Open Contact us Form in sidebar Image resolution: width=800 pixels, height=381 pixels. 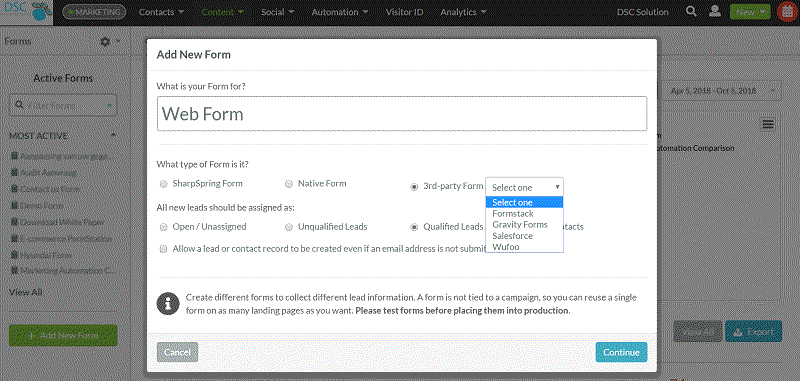(x=50, y=189)
